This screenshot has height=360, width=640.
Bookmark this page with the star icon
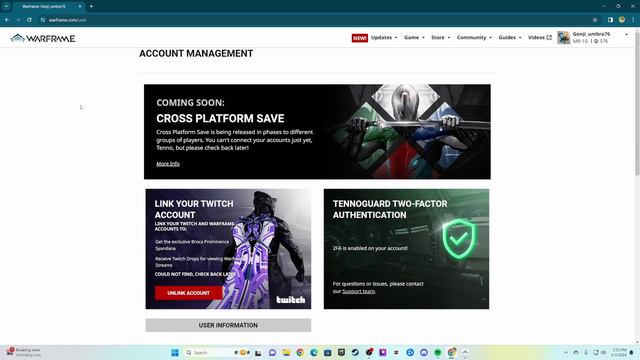pyautogui.click(x=595, y=20)
